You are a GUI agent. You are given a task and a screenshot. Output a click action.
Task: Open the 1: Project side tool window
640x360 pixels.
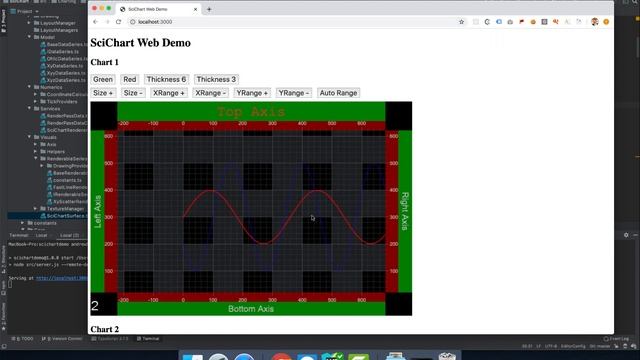point(3,21)
